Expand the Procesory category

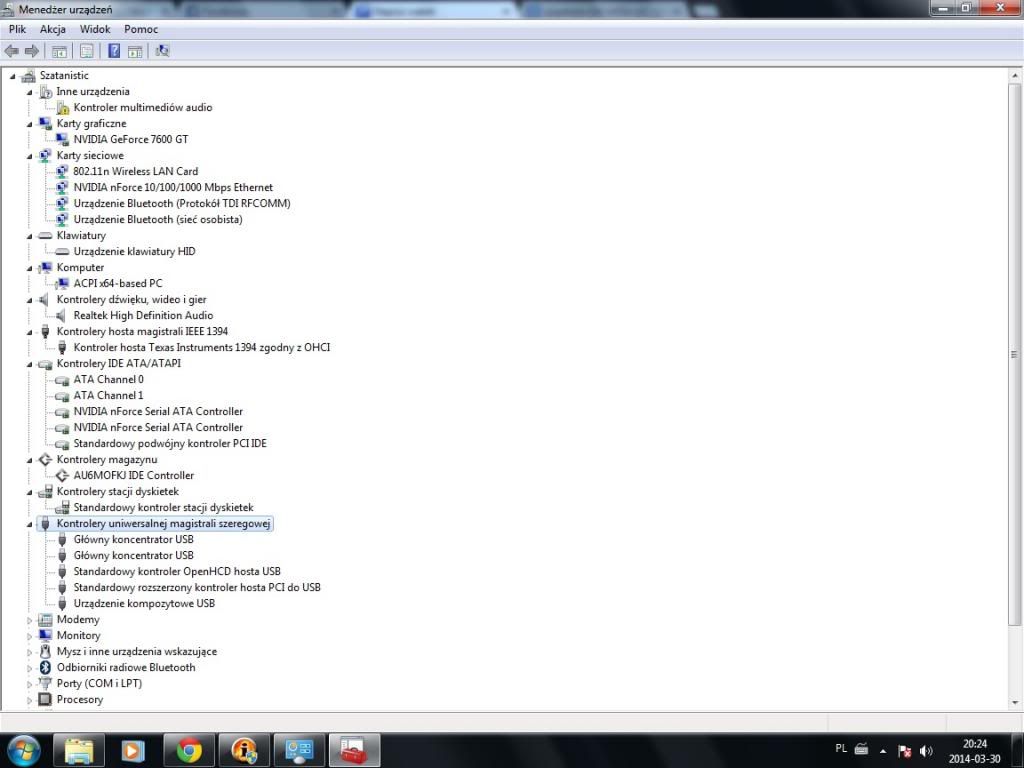click(29, 700)
